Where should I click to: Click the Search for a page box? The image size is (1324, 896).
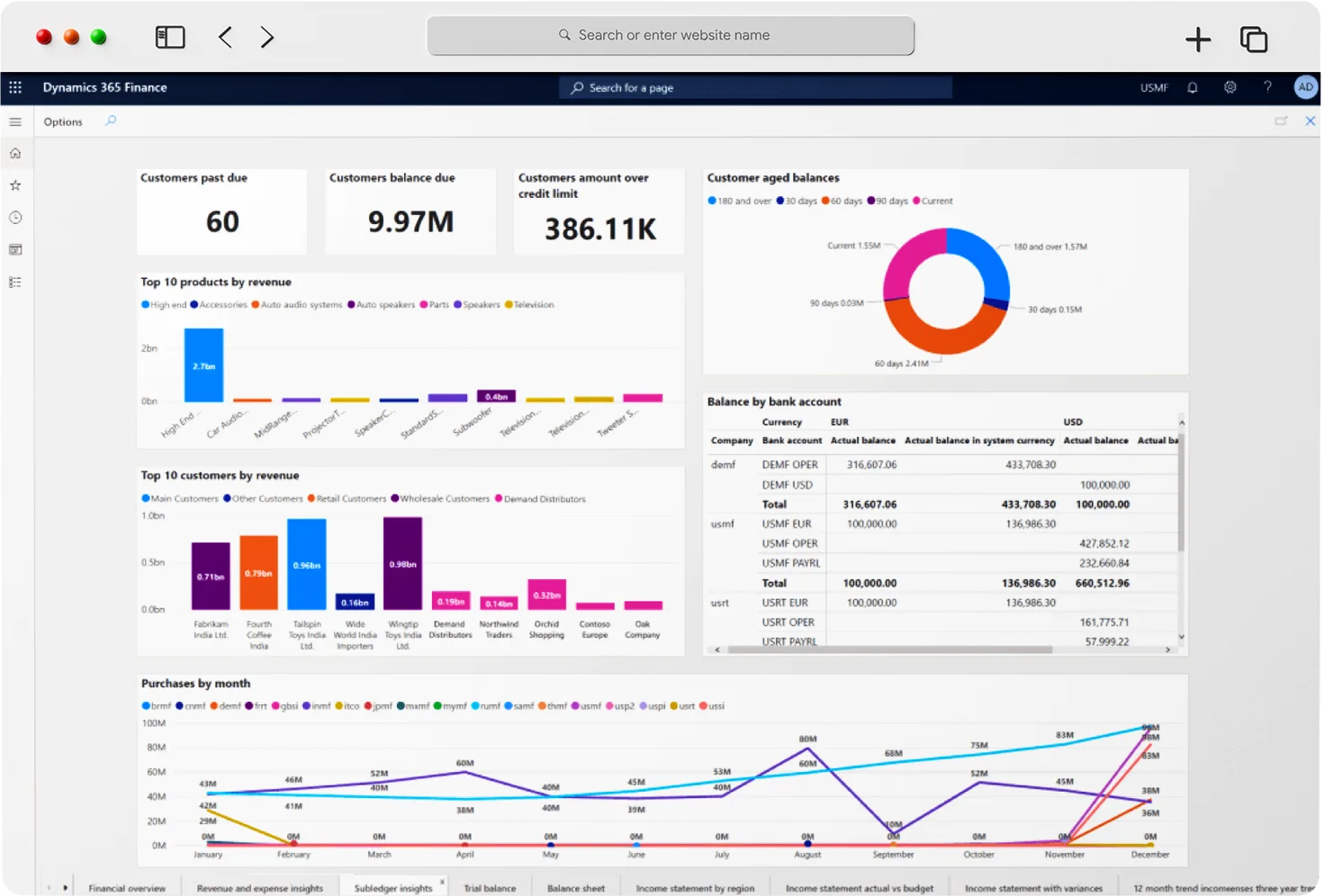tap(755, 87)
